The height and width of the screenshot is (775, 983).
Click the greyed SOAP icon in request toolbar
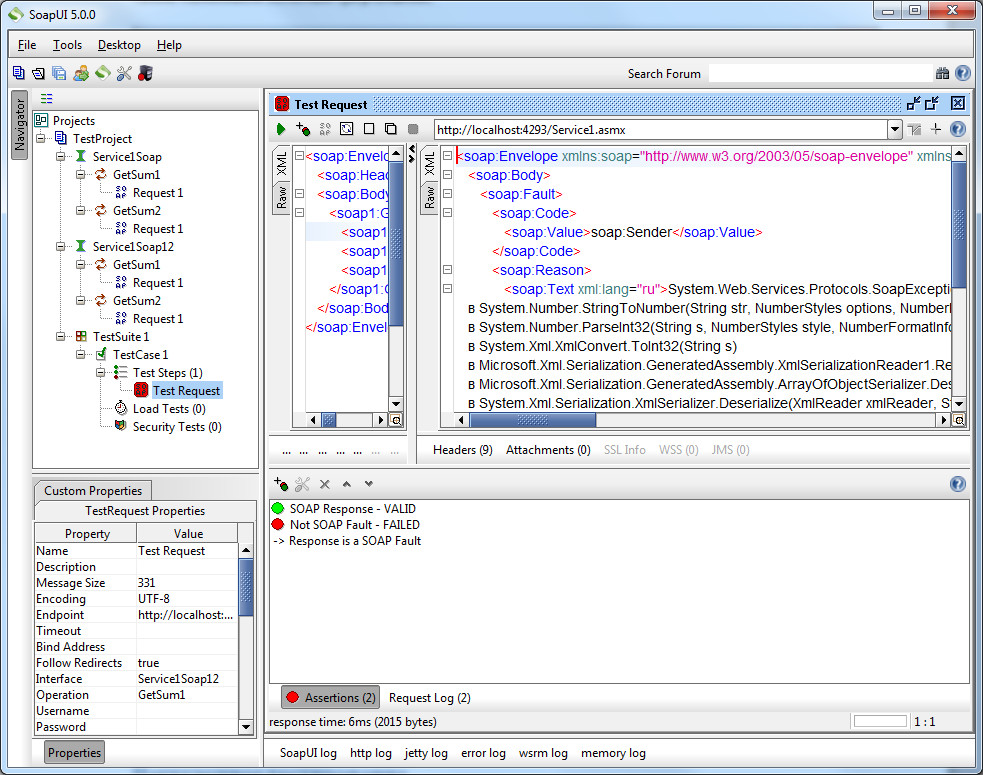[x=325, y=129]
